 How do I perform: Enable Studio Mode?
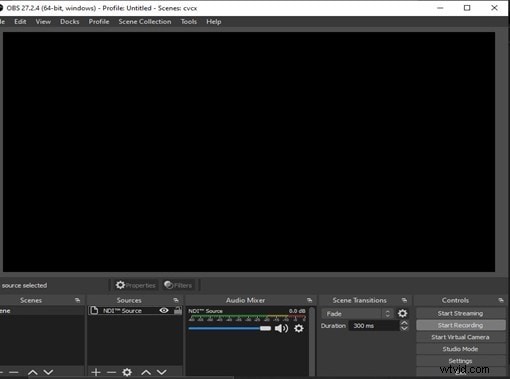(x=460, y=349)
